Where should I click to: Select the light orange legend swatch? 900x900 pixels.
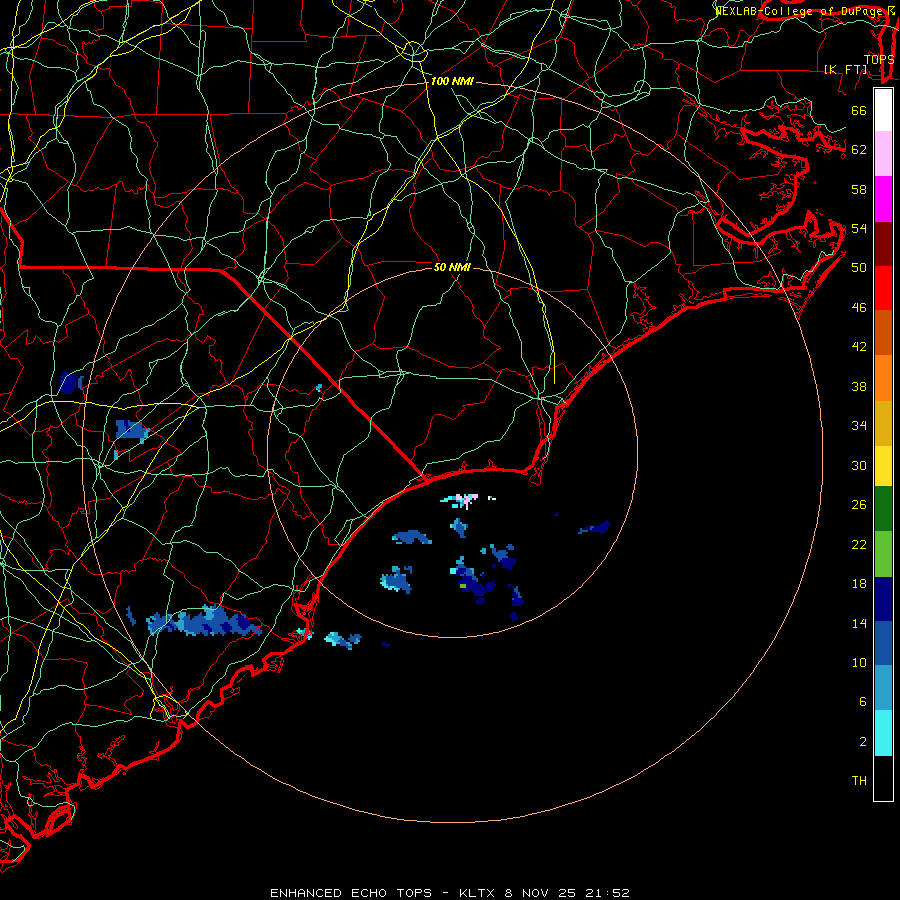883,378
